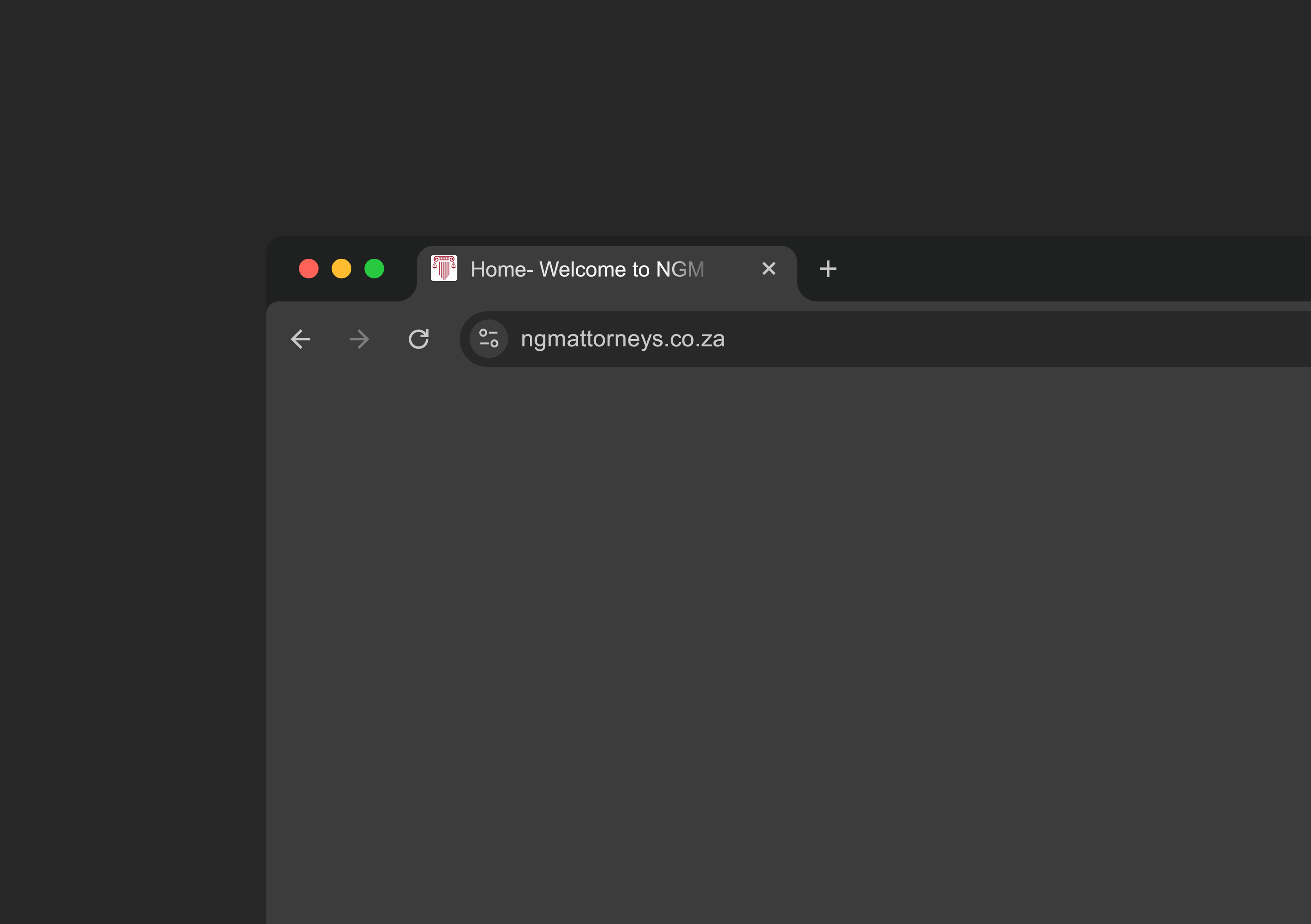Viewport: 1311px width, 924px height.
Task: Open the site information tune icon
Action: 489,339
